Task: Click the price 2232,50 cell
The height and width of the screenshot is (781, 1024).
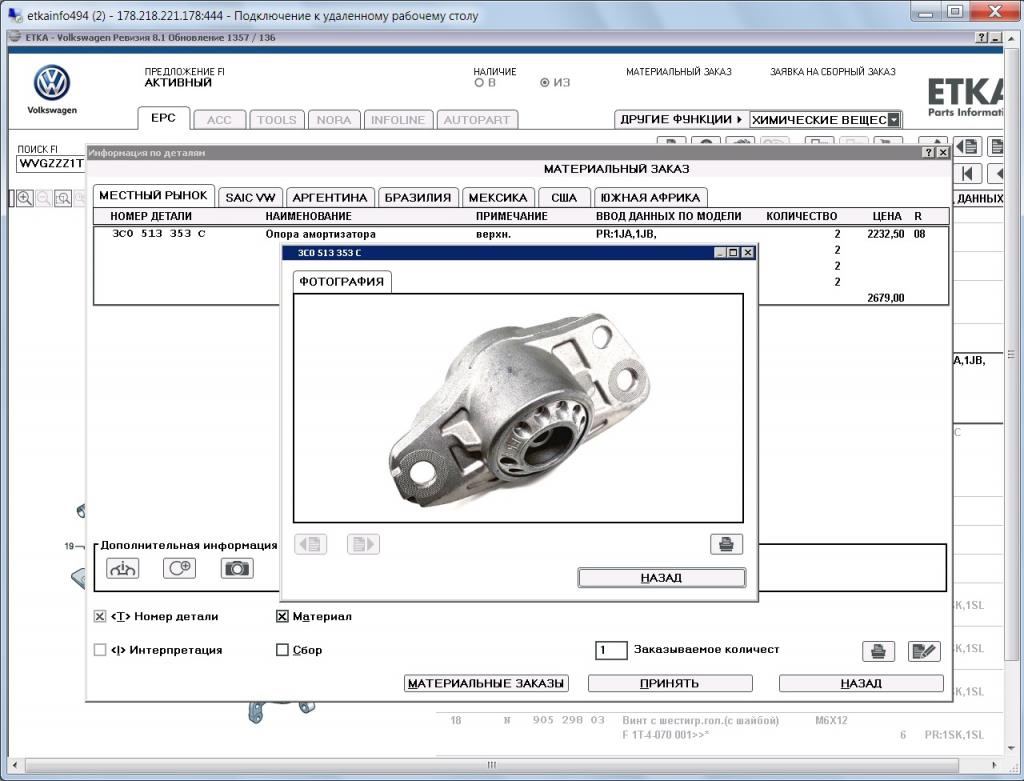Action: pos(886,234)
